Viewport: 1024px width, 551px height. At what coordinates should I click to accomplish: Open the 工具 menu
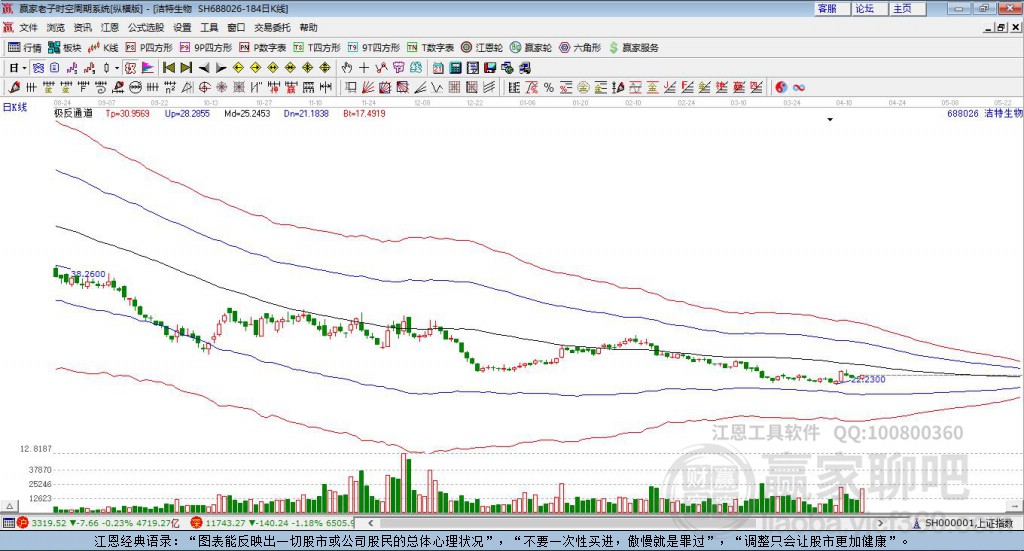(209, 27)
